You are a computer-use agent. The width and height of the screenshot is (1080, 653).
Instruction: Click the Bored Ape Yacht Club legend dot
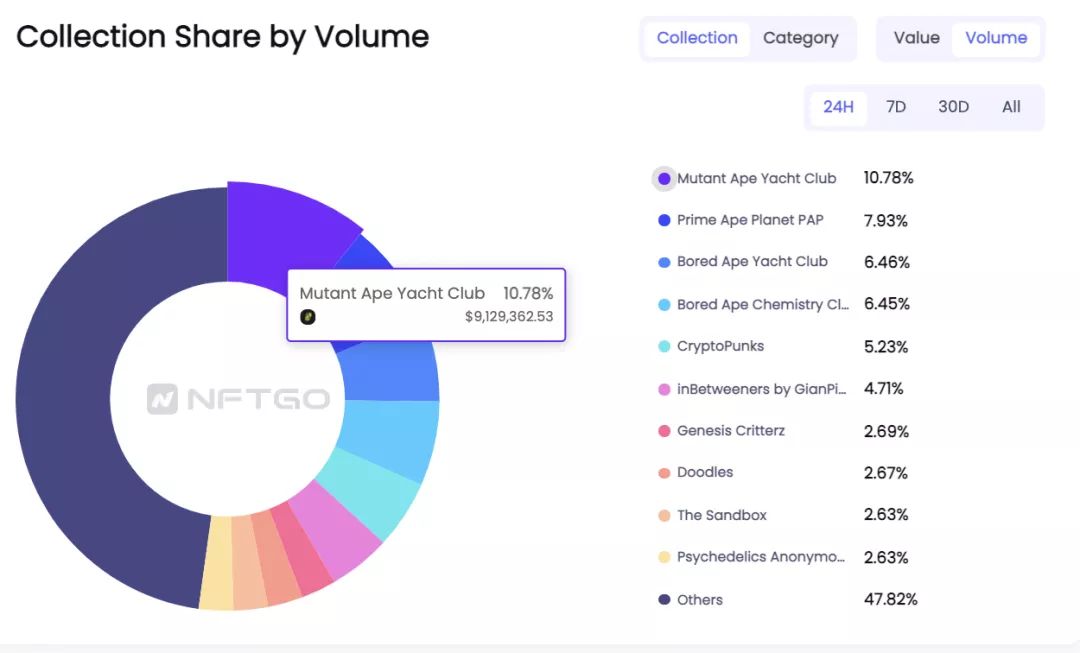pyautogui.click(x=664, y=262)
